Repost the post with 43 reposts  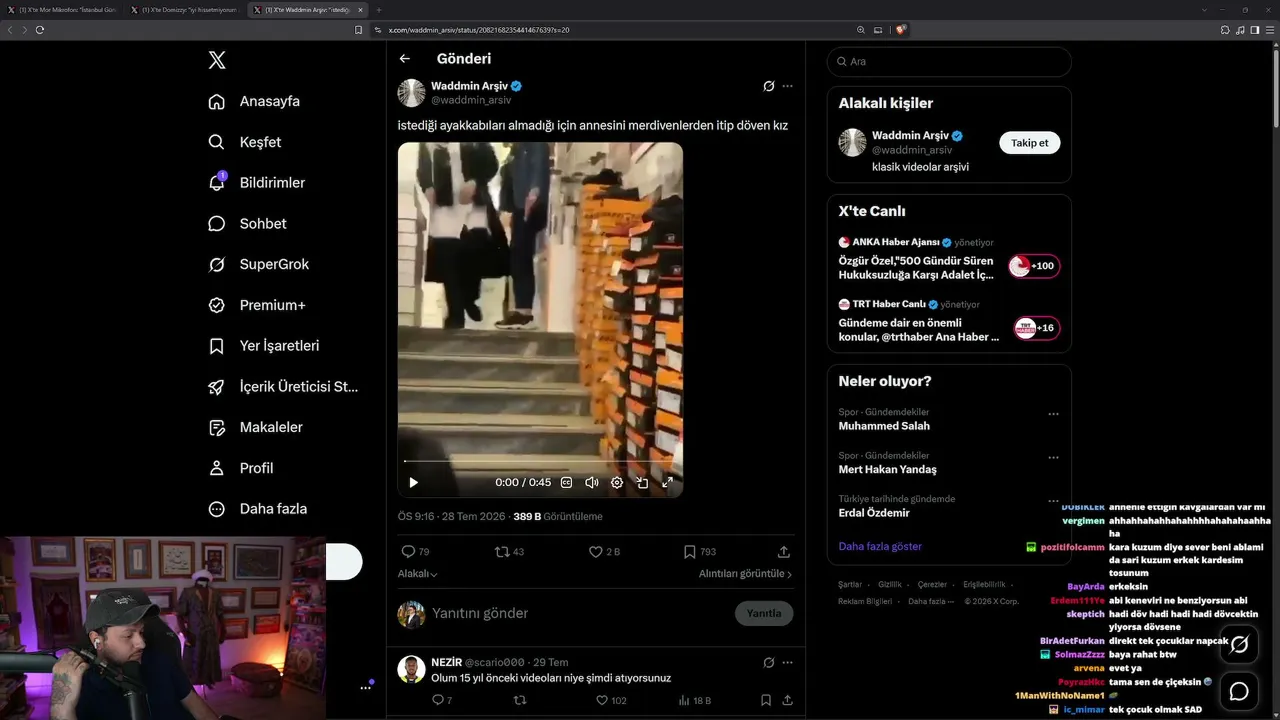click(x=502, y=552)
